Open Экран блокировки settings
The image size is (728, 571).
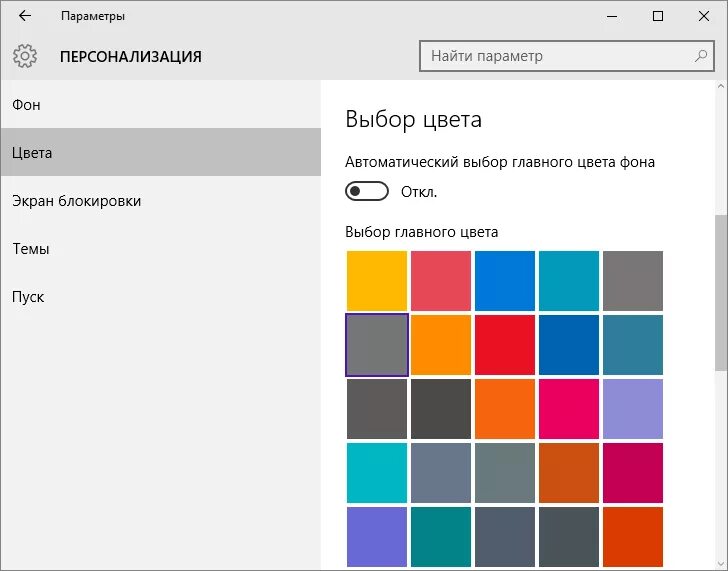click(161, 201)
